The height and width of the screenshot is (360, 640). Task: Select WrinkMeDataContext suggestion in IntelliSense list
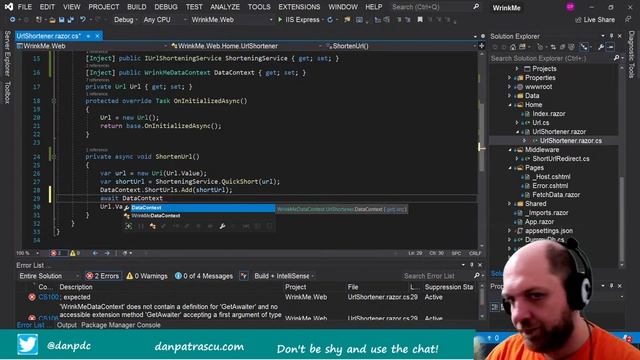(199, 216)
